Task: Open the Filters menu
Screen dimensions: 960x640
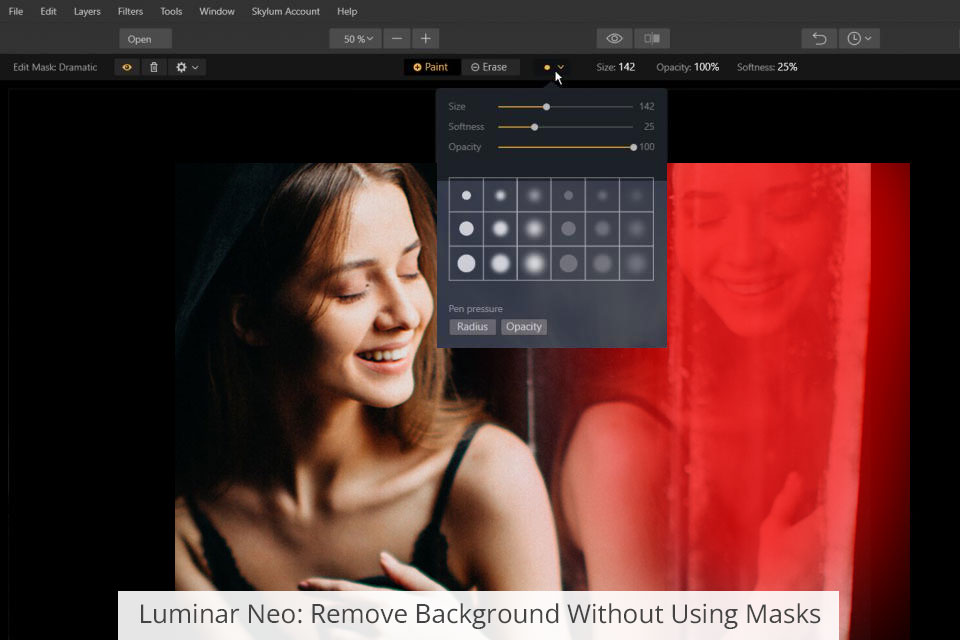Action: coord(130,11)
